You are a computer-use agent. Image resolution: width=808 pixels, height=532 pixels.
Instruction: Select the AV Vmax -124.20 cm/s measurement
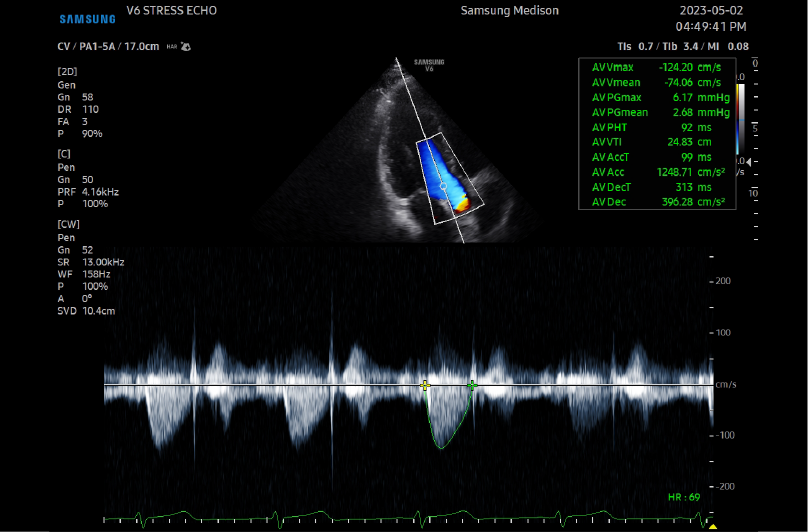click(656, 68)
